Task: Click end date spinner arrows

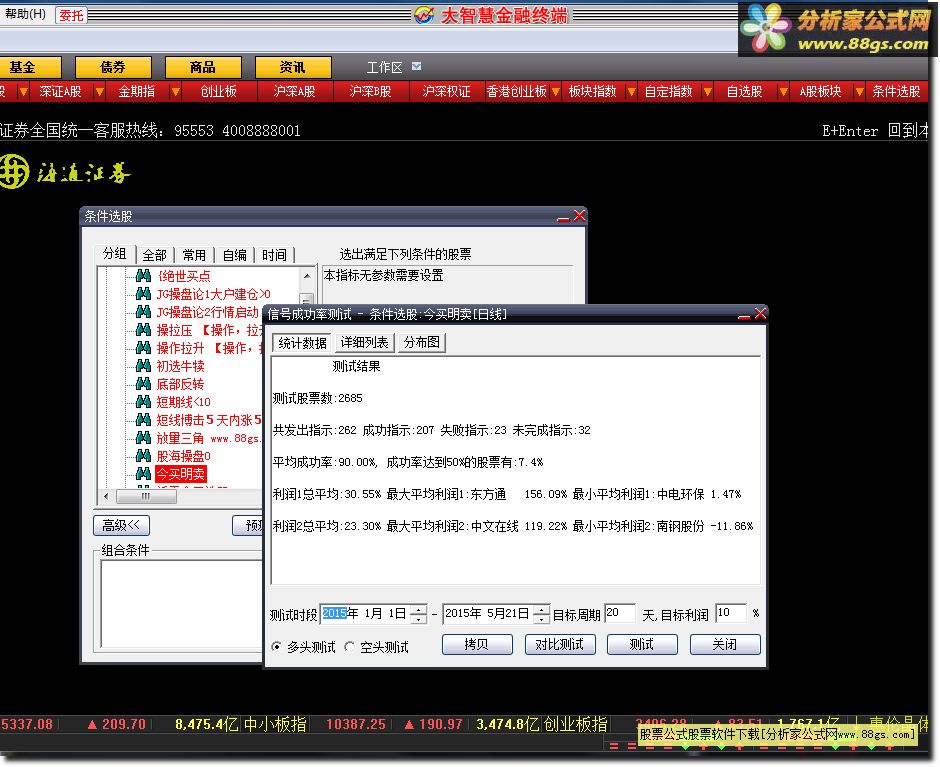Action: (541, 613)
